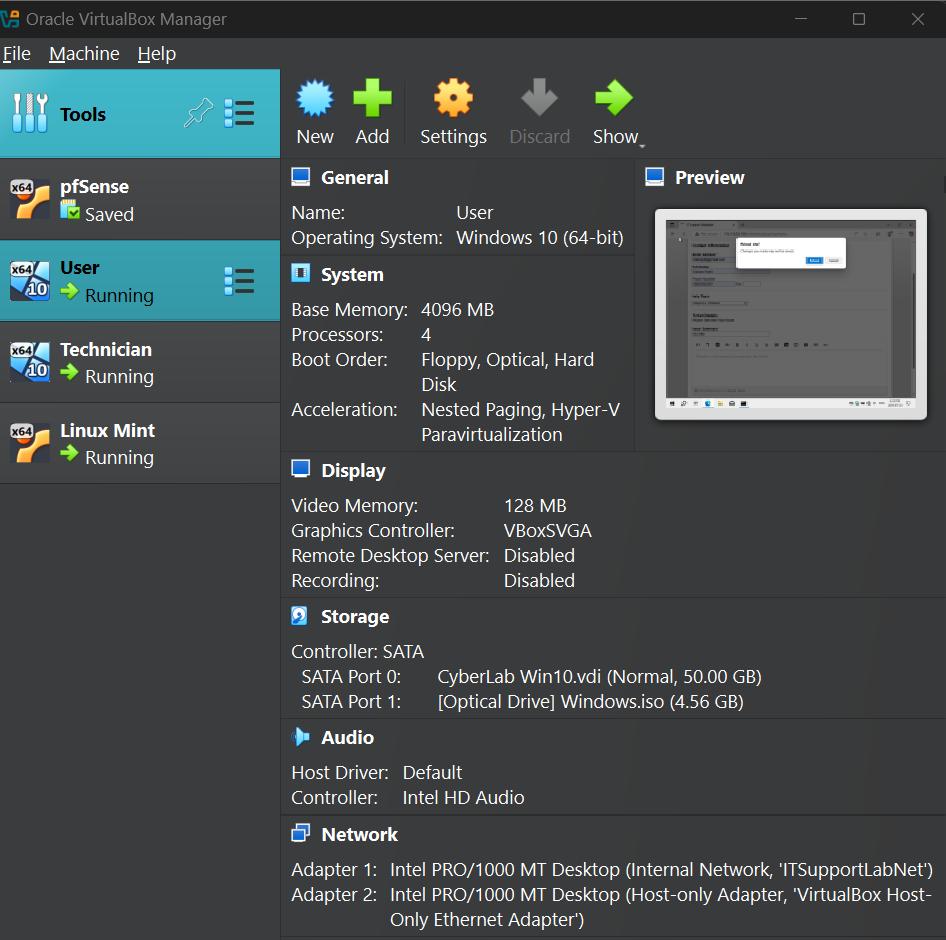
Task: Click the '4096 MB' base memory value
Action: click(x=457, y=310)
